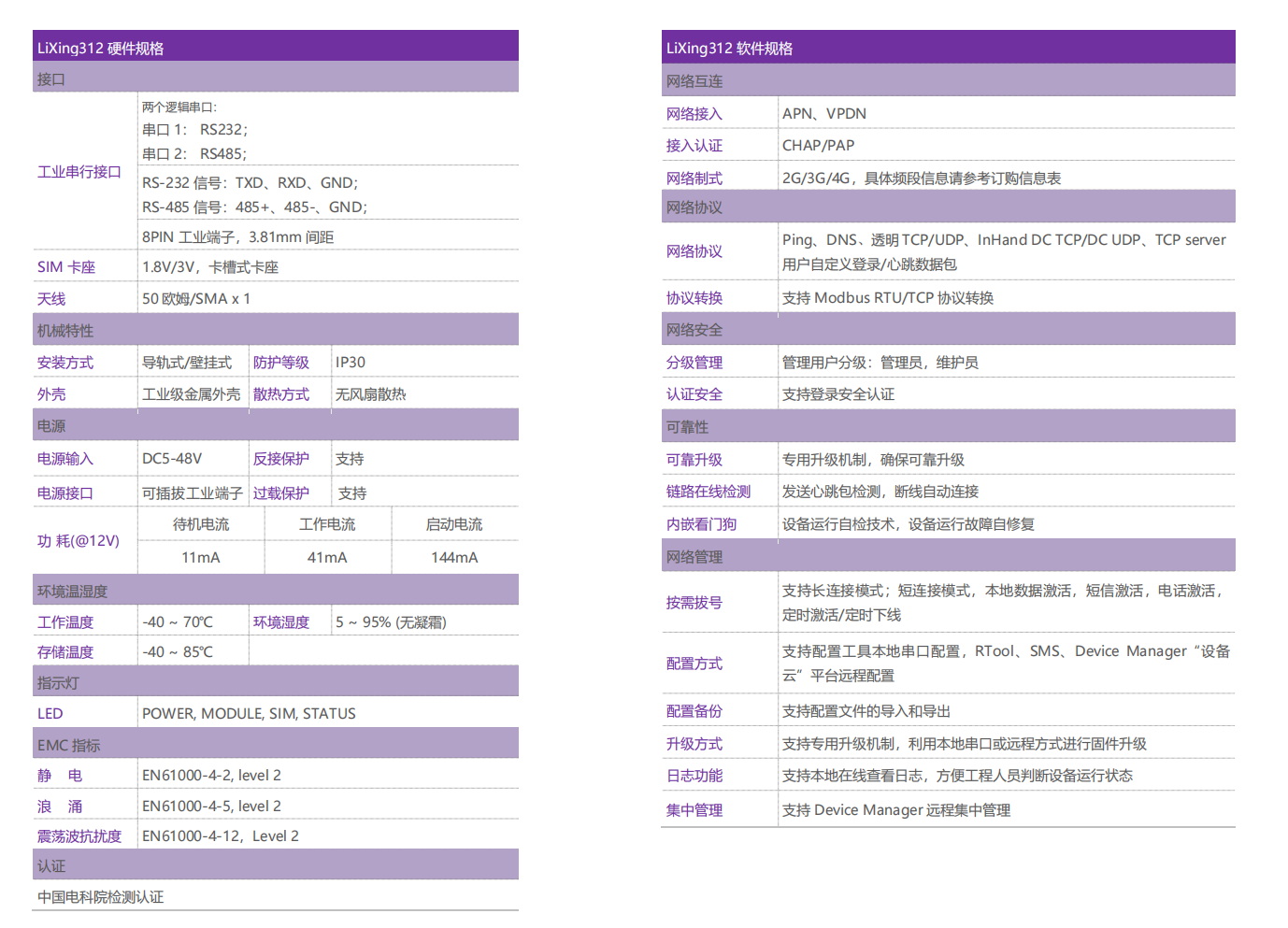Click the 网络互连 section header
1288x928 pixels.
(694, 81)
